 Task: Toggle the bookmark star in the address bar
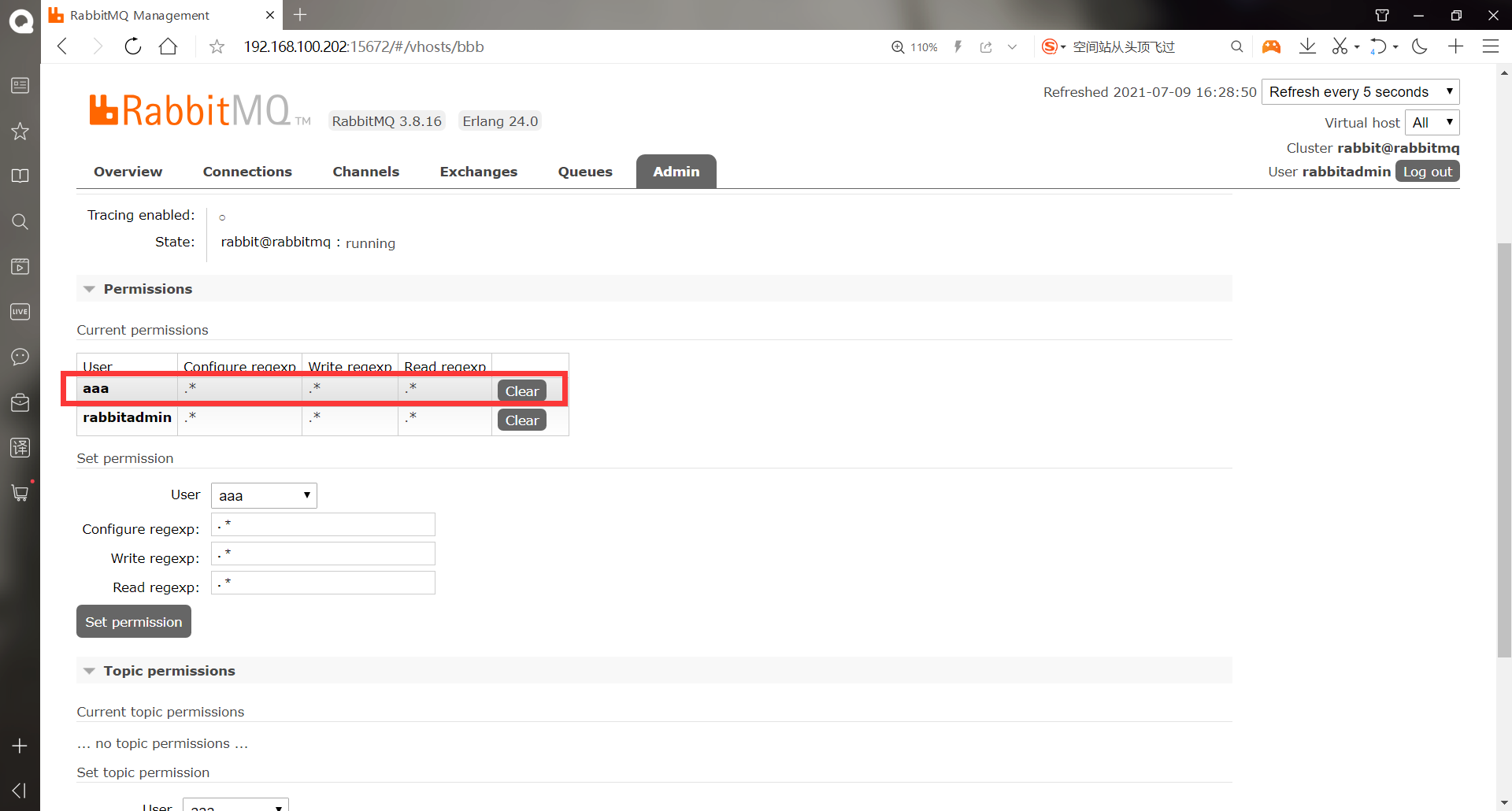[x=216, y=46]
